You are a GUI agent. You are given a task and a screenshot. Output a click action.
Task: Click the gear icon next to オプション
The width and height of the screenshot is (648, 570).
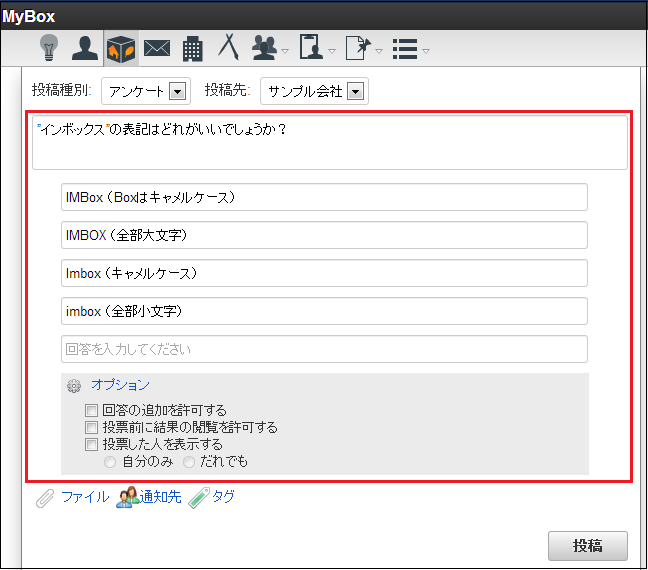[x=74, y=386]
